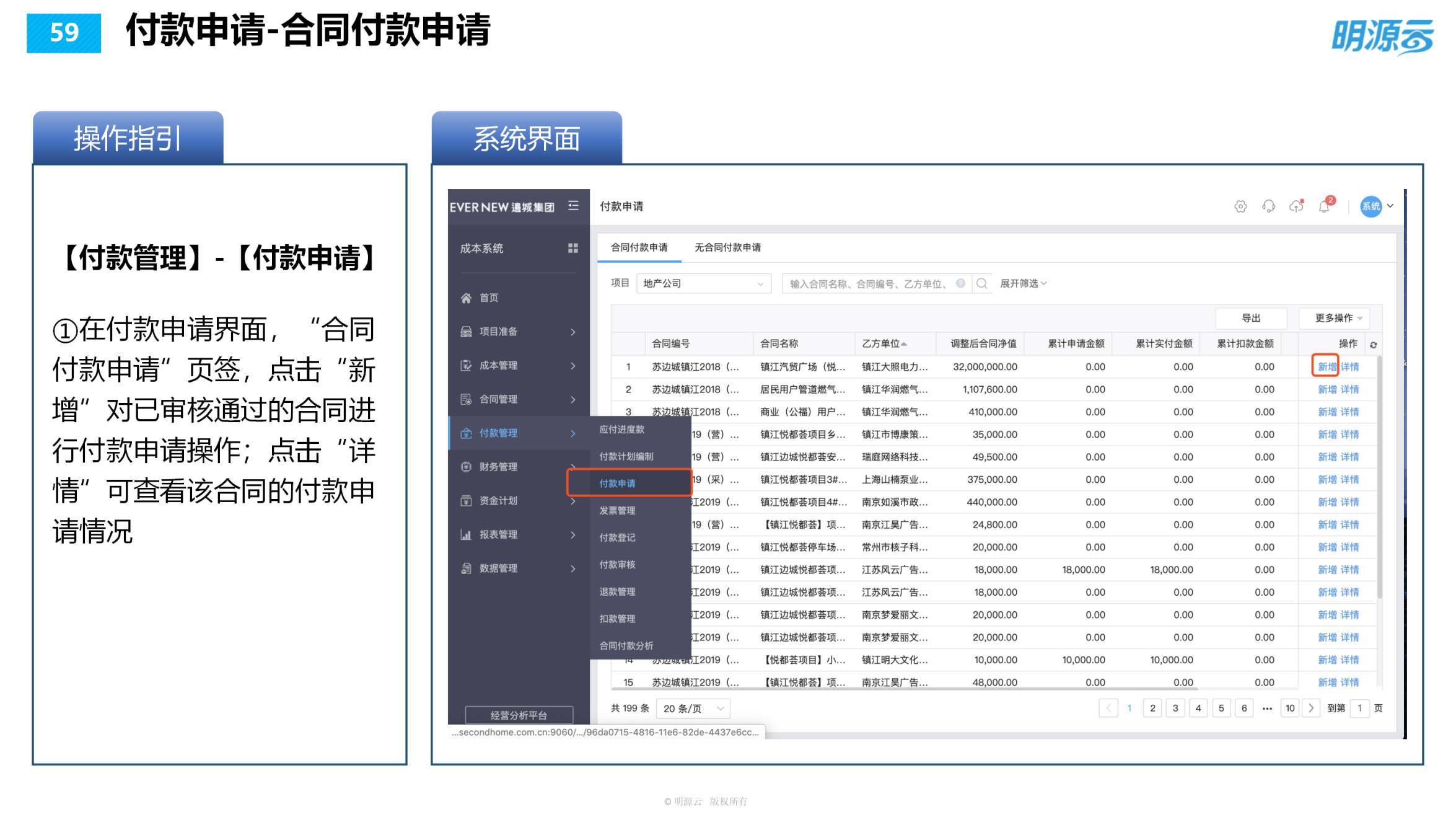Go to page 3 in pagination
This screenshot has height=817, width=1456.
point(1175,708)
